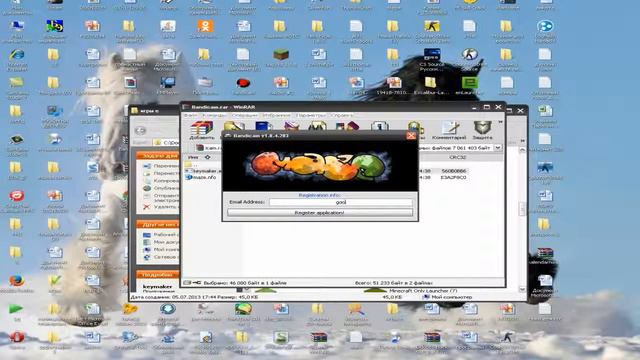Select the keymaker file row in WinRAR list
The width and height of the screenshot is (640, 360).
[x=204, y=171]
